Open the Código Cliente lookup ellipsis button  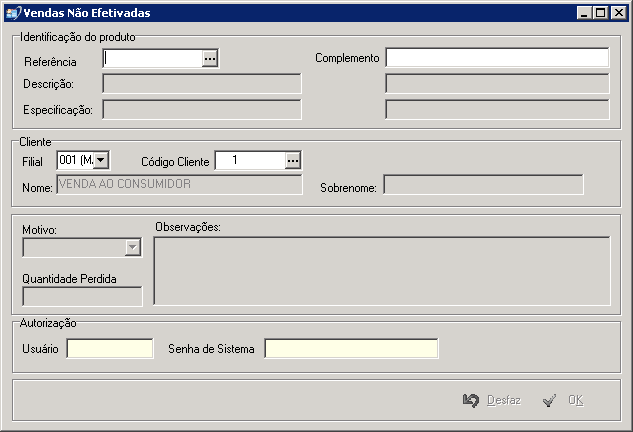coord(293,161)
